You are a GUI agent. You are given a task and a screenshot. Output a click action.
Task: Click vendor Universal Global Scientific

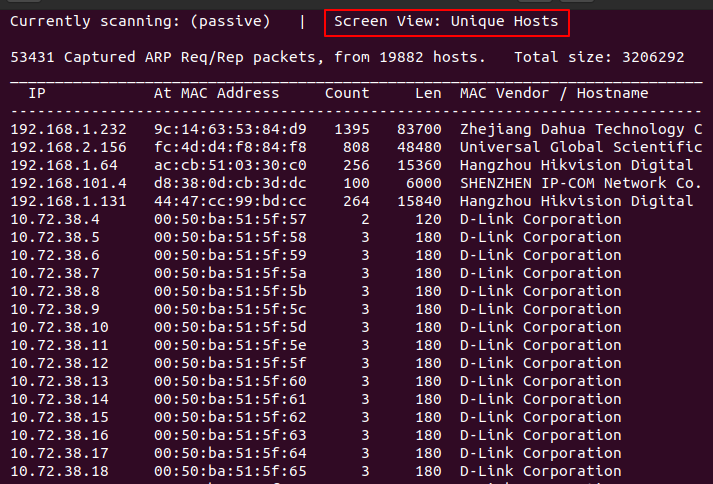(x=581, y=147)
